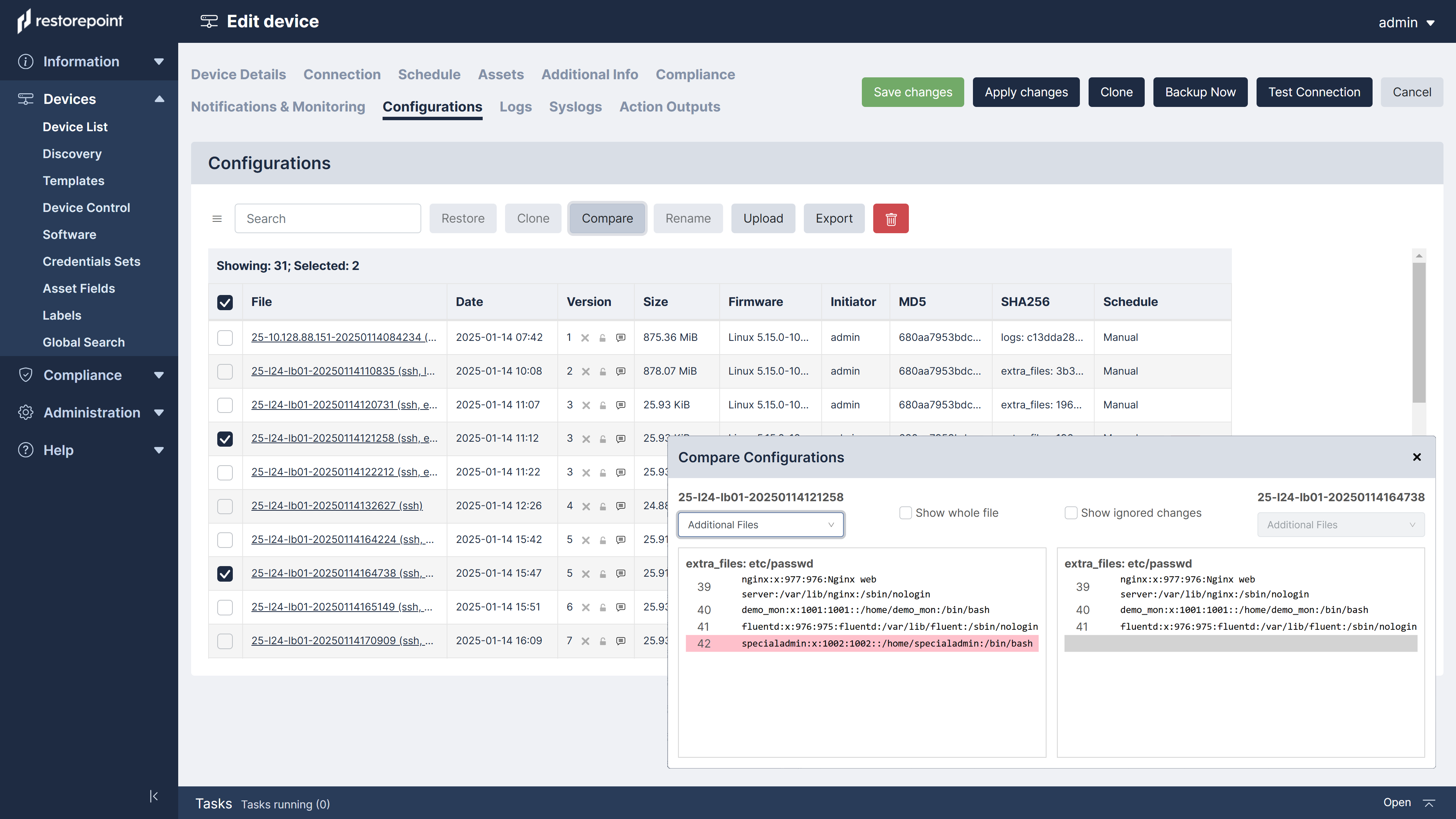Click the comment icon in the 11:22 row

[621, 472]
